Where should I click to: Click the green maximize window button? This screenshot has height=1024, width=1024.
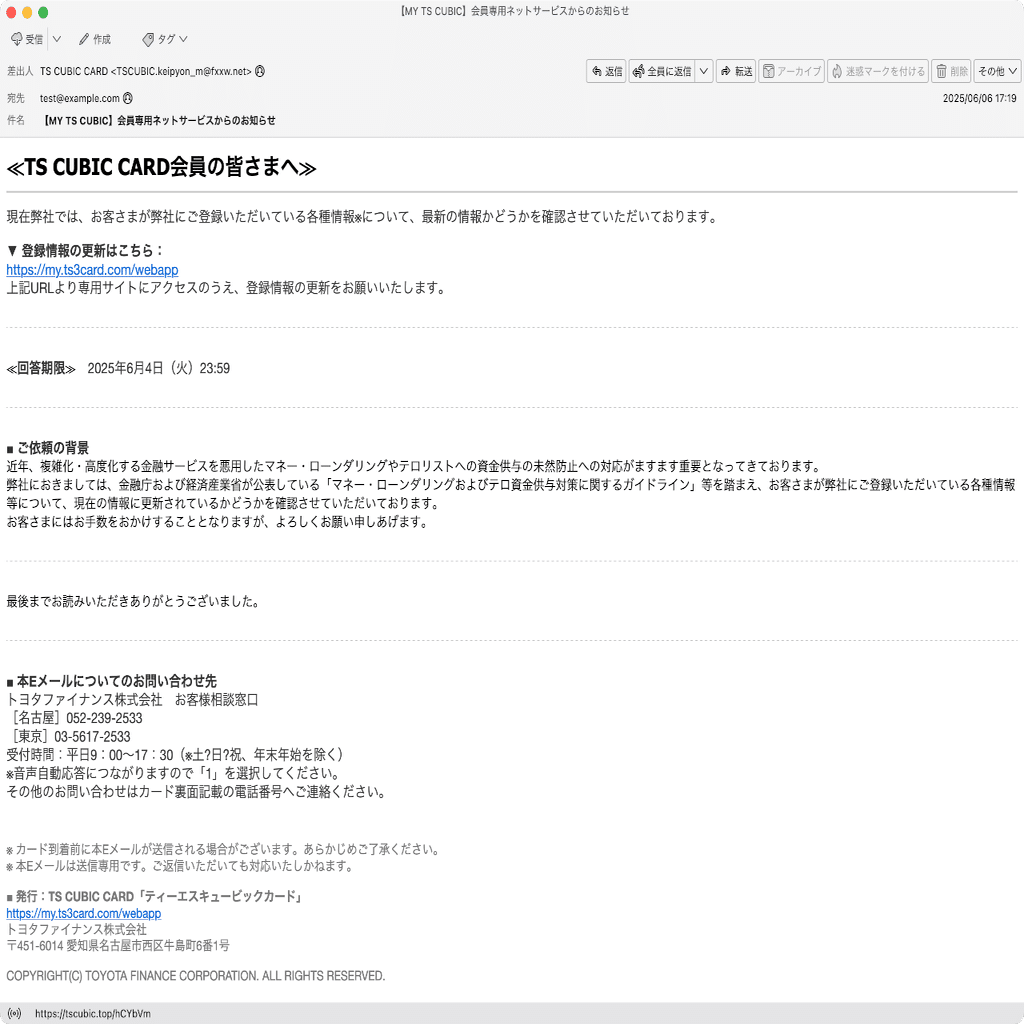point(43,12)
